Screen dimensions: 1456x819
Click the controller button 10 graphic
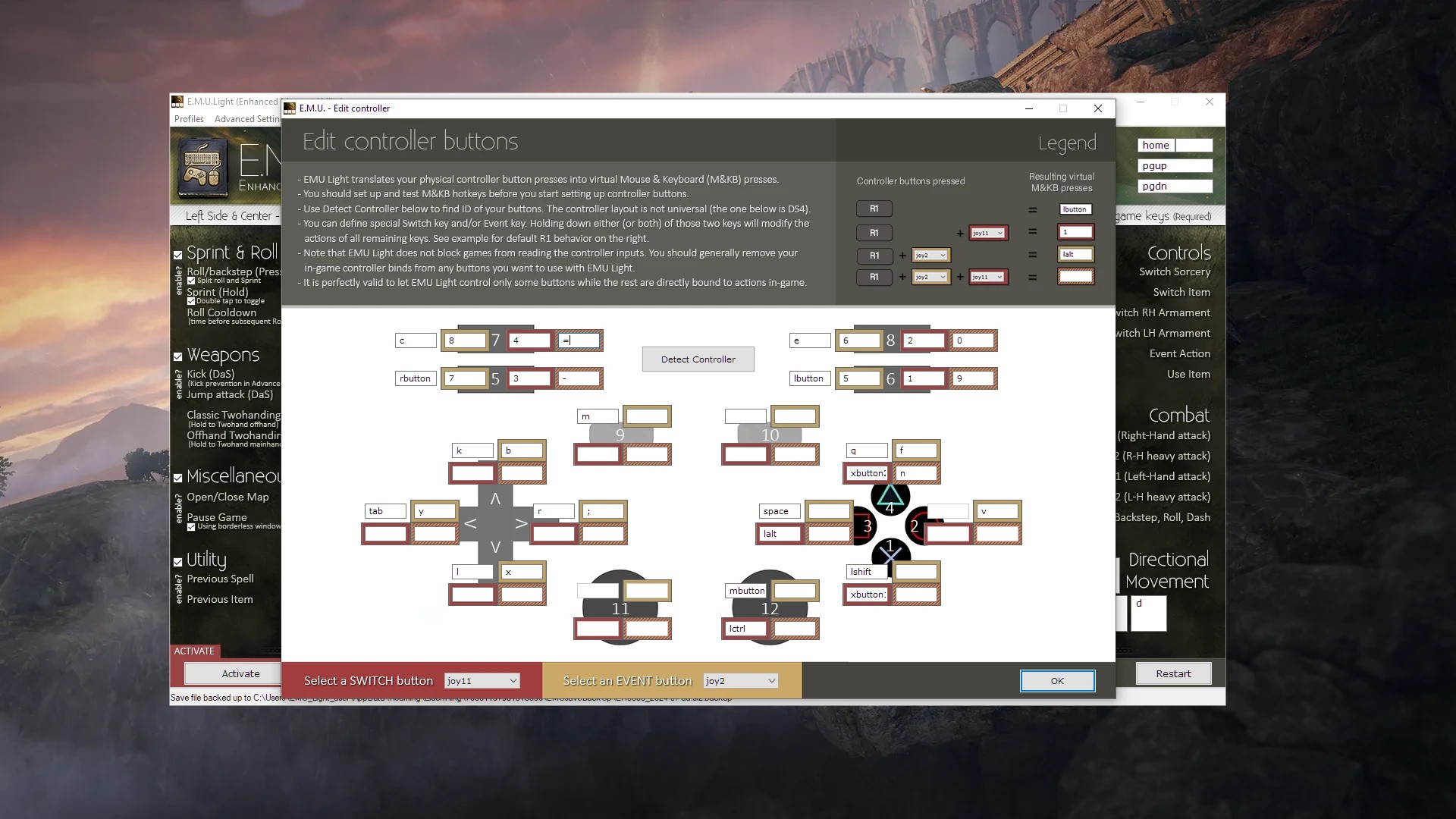point(770,435)
